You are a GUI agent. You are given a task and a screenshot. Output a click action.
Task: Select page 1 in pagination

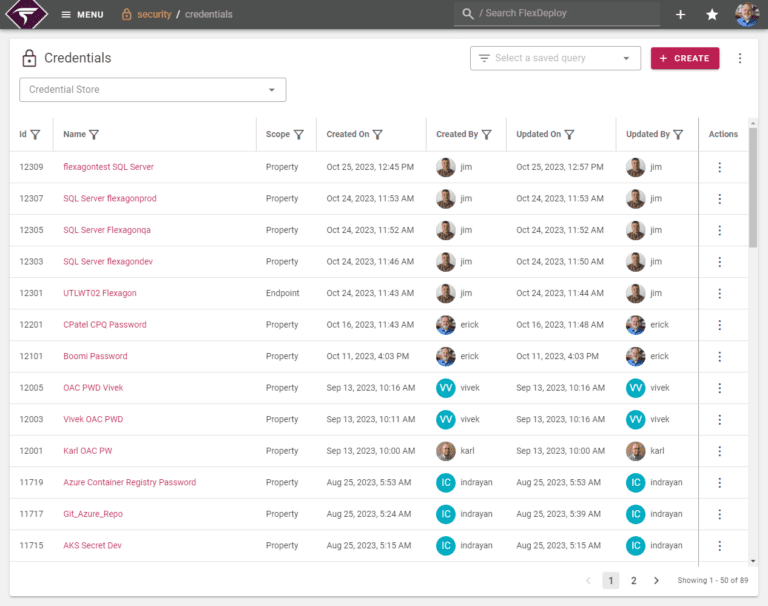tap(610, 581)
